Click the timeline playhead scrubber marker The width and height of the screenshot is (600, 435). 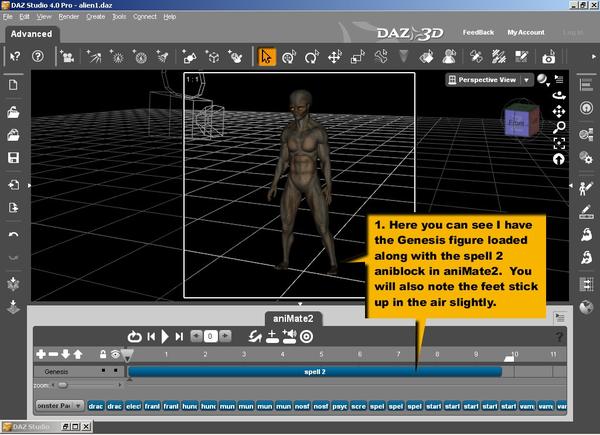tap(127, 355)
